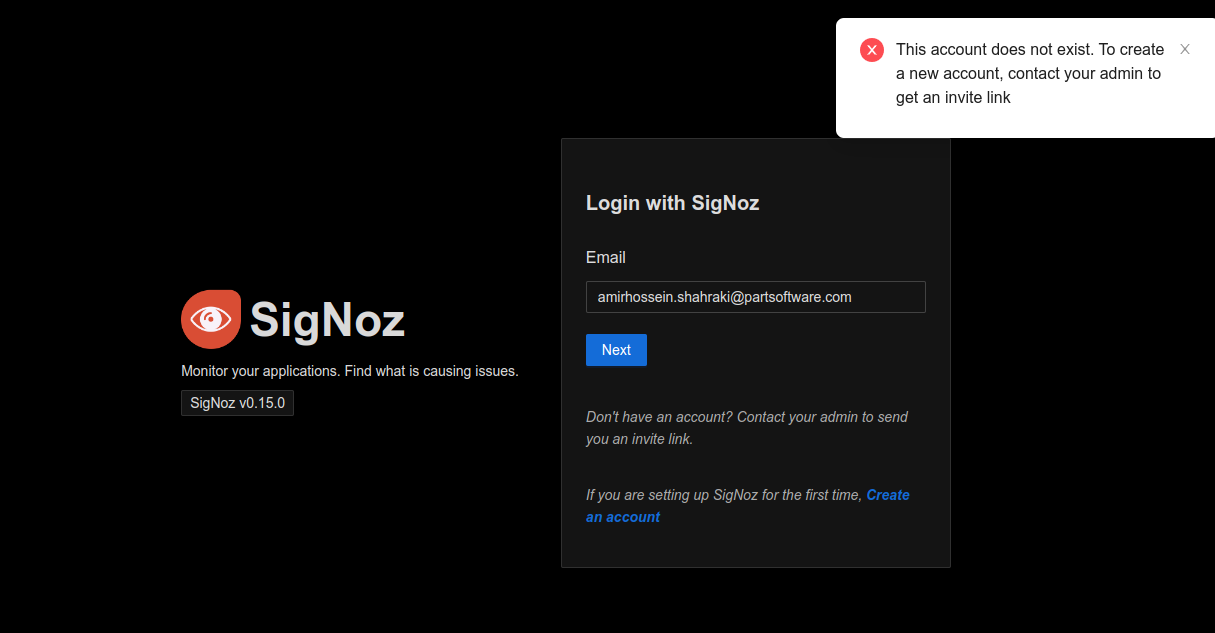Click the admin invite link hint text
The image size is (1215, 633).
click(x=747, y=427)
